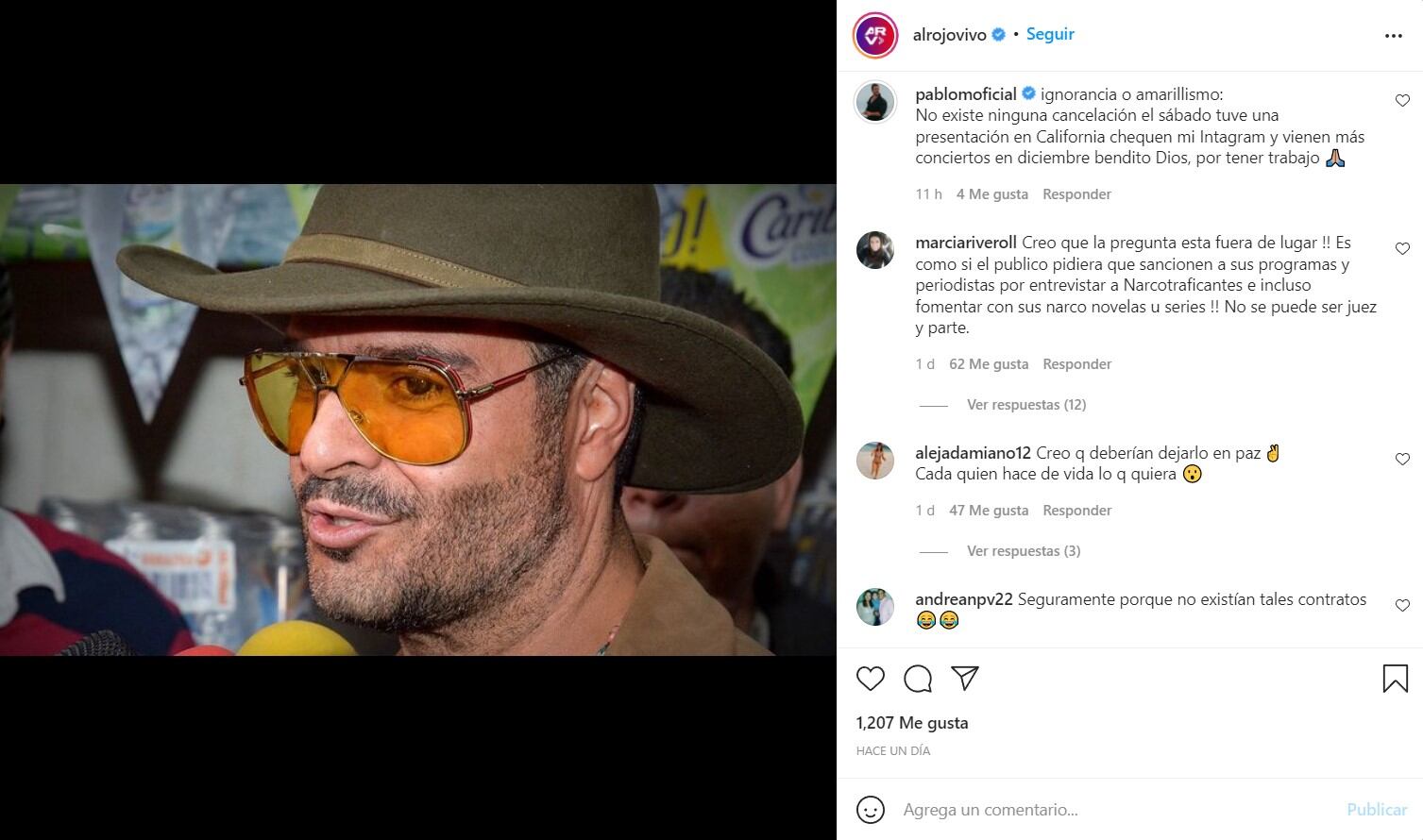The height and width of the screenshot is (840, 1423).
Task: Like the andreanpv22 comment
Action: 1402,606
